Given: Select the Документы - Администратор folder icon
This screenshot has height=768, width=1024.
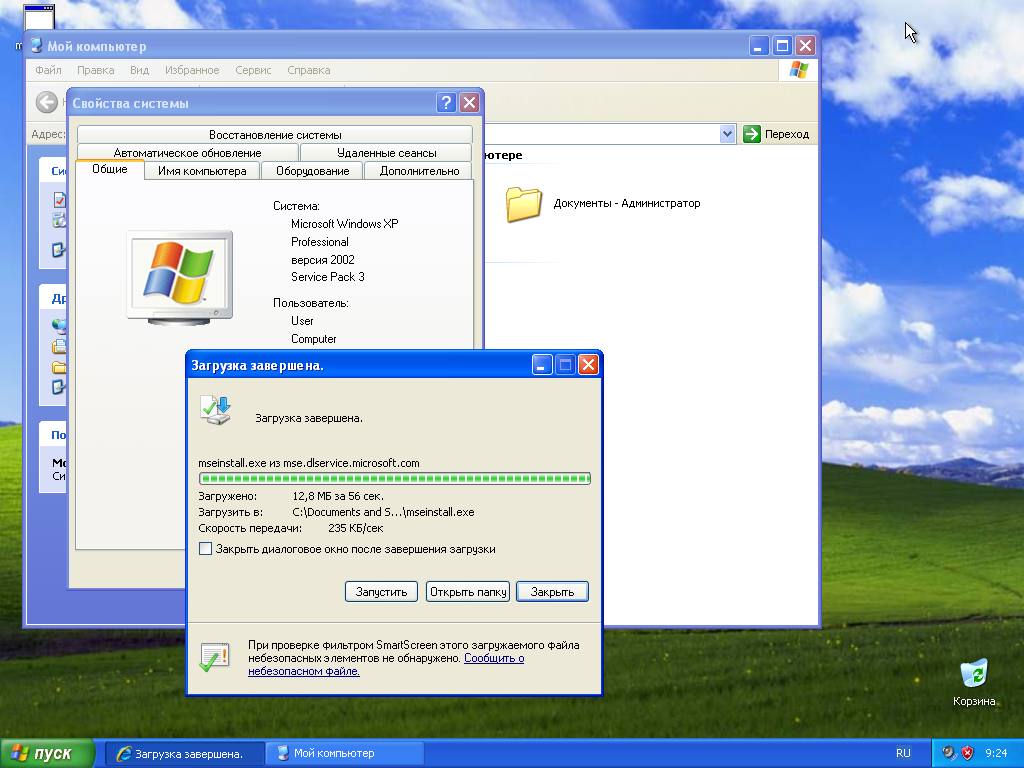Looking at the screenshot, I should click(523, 204).
